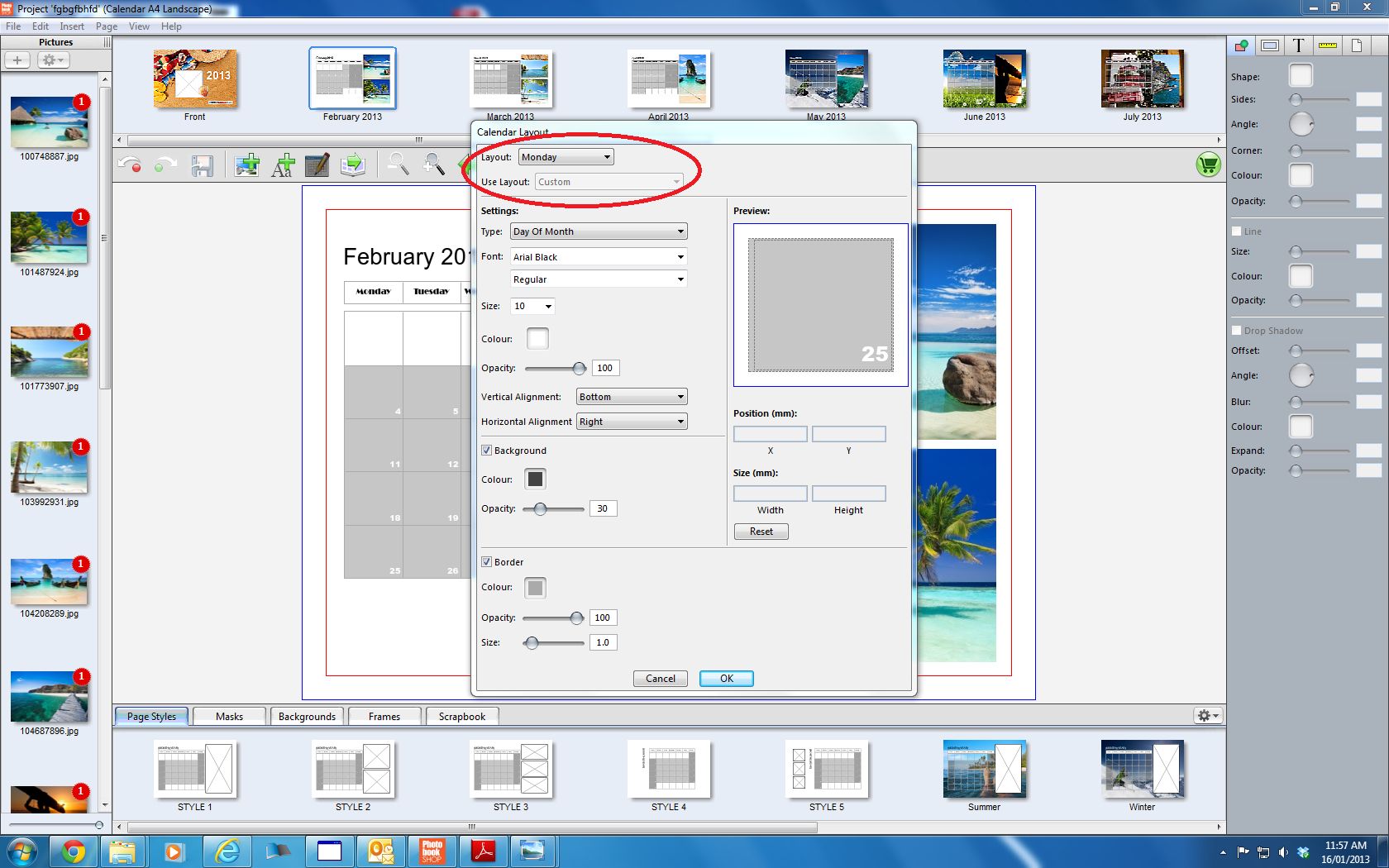Open the Insert menu

click(72, 26)
